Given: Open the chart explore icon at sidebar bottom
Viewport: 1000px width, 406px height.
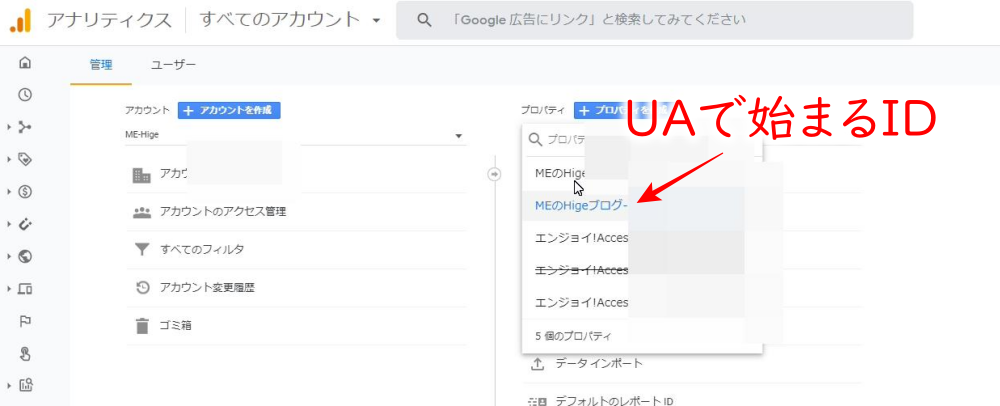Looking at the screenshot, I should (26, 385).
